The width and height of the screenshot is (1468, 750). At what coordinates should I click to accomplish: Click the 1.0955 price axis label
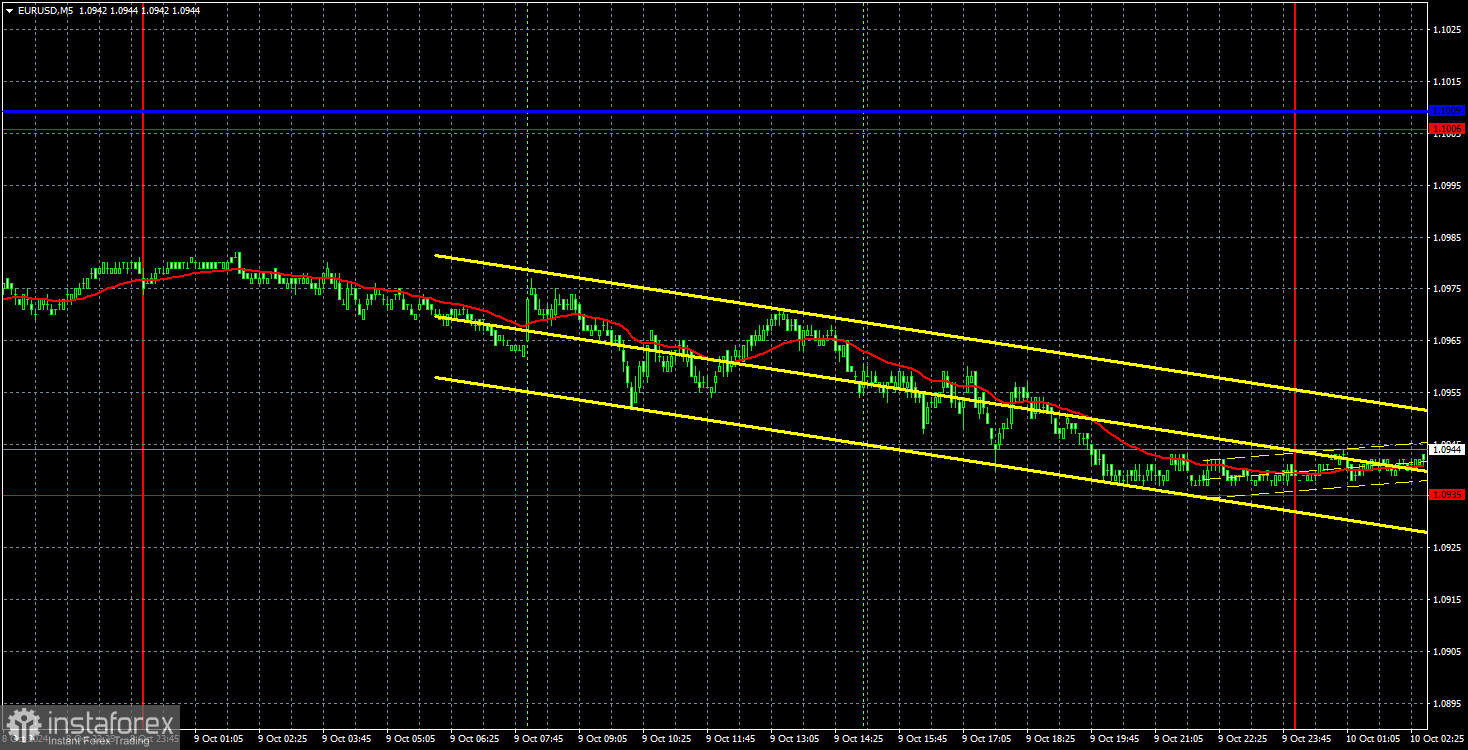pyautogui.click(x=1447, y=393)
